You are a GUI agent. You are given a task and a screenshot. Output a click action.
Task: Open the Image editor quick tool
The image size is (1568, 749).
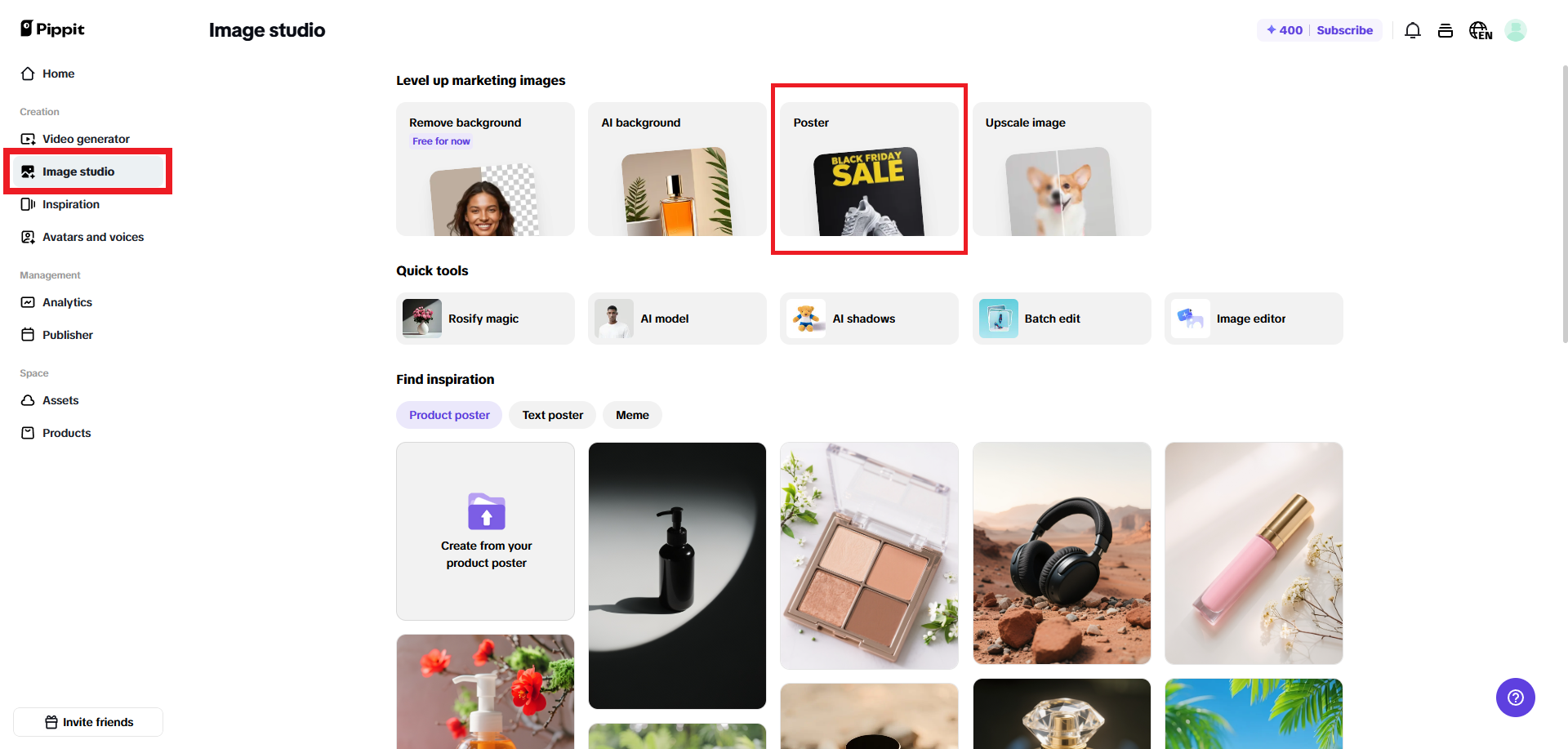tap(1250, 319)
